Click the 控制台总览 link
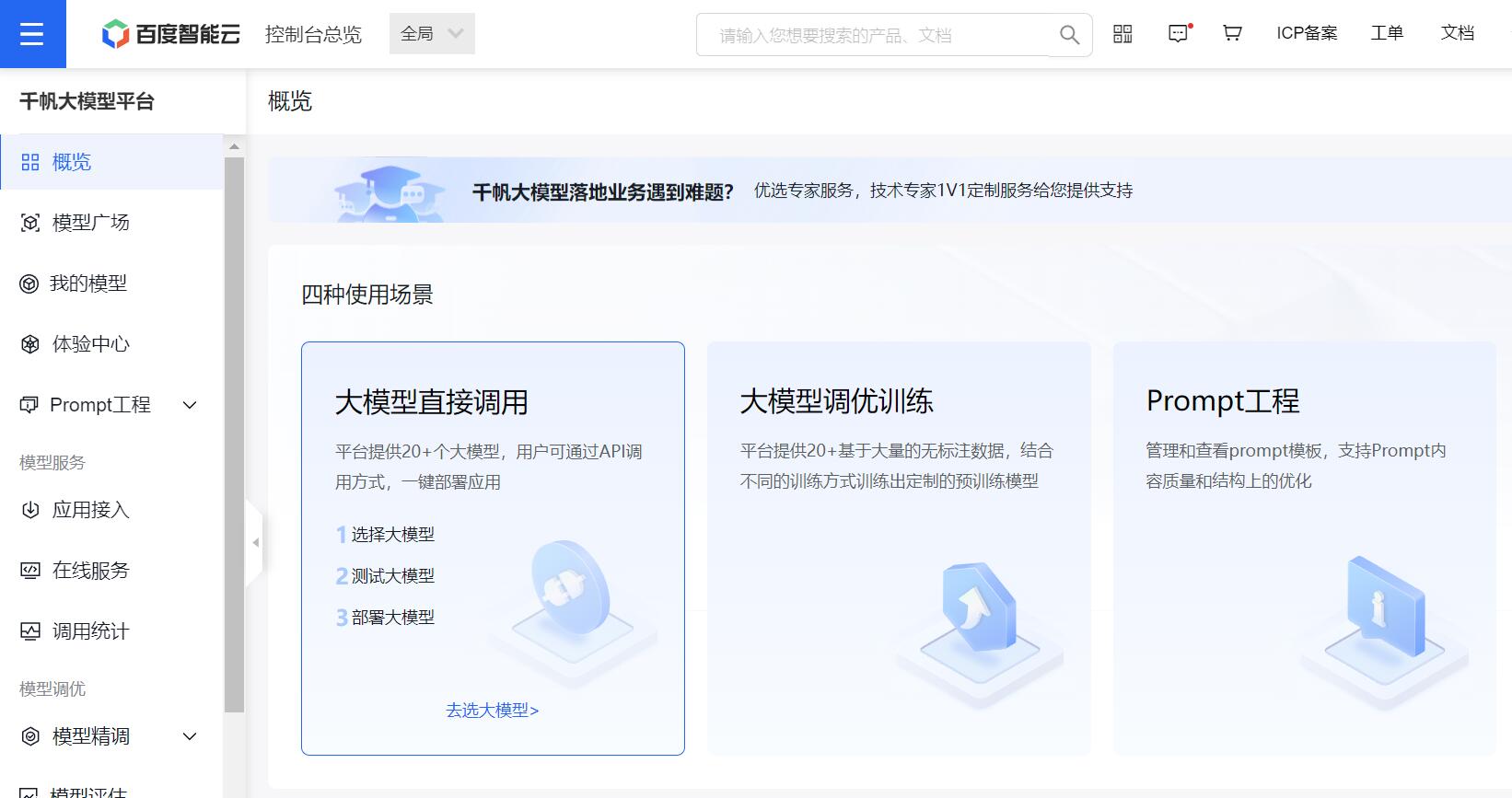Screen dimensions: 1512x798 coord(313,35)
